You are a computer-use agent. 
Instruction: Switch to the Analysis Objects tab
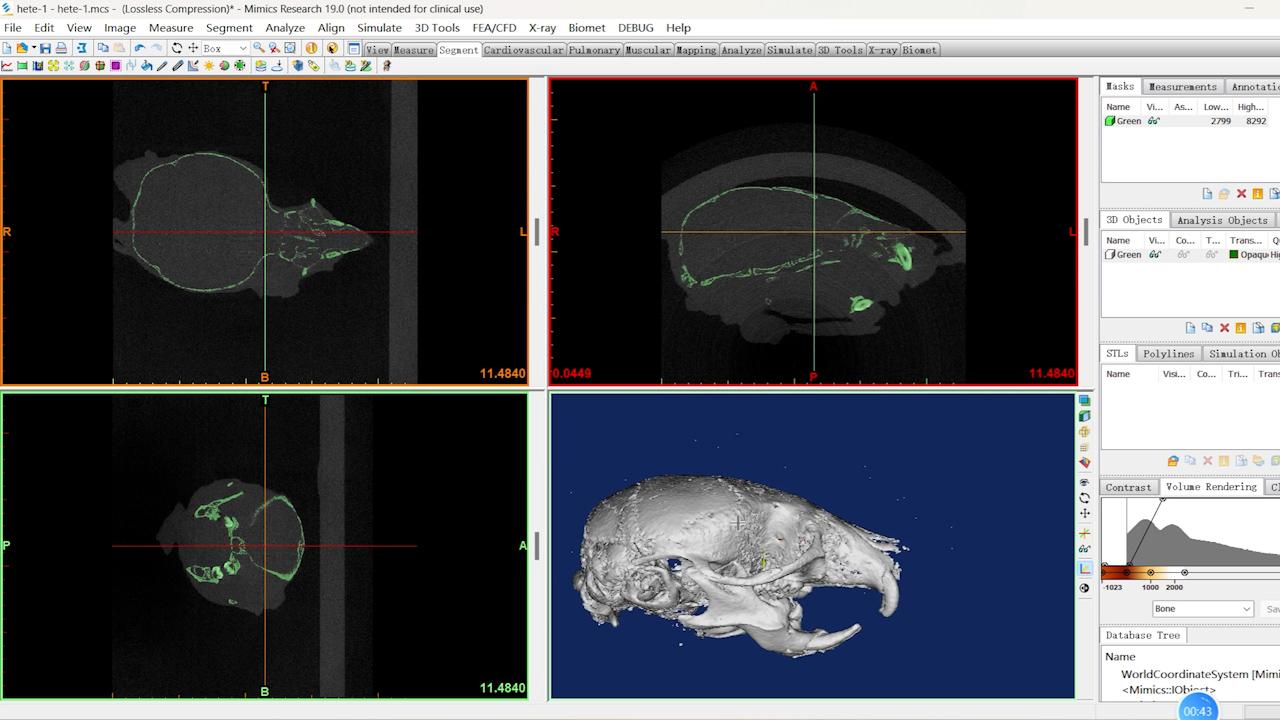(1222, 220)
